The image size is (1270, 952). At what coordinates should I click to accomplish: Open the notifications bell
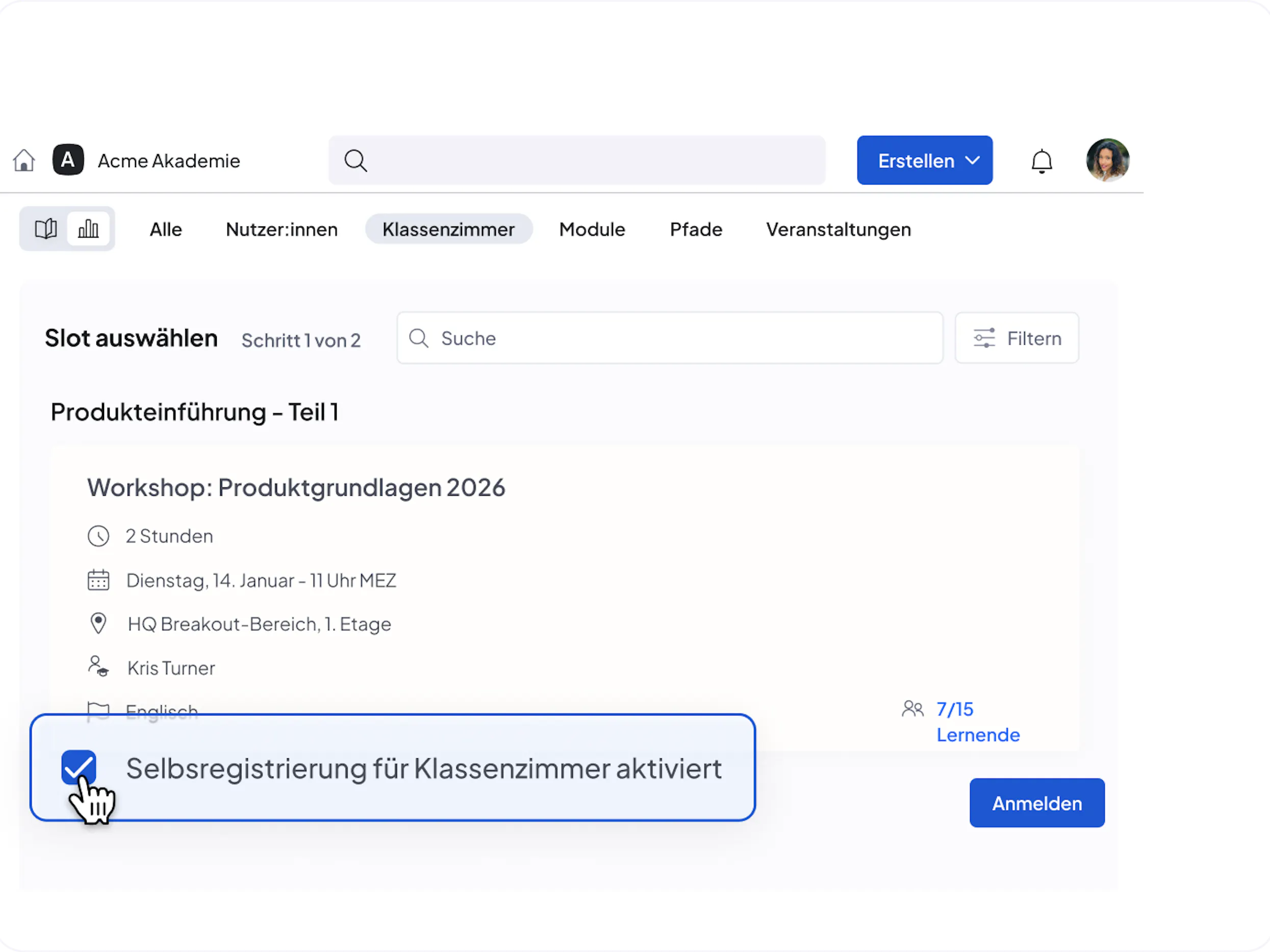(1042, 161)
